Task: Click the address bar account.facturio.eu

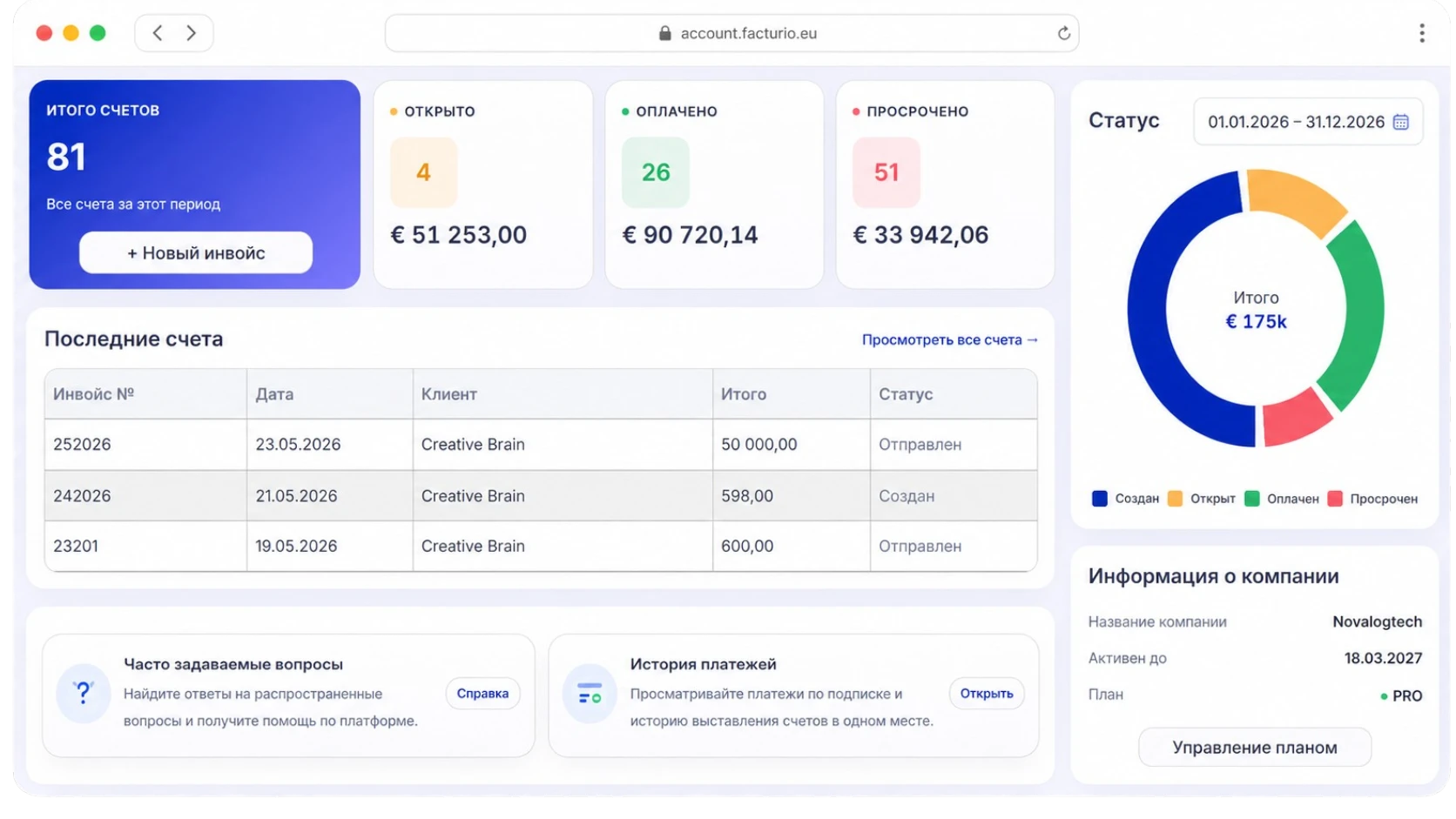Action: pyautogui.click(x=731, y=33)
